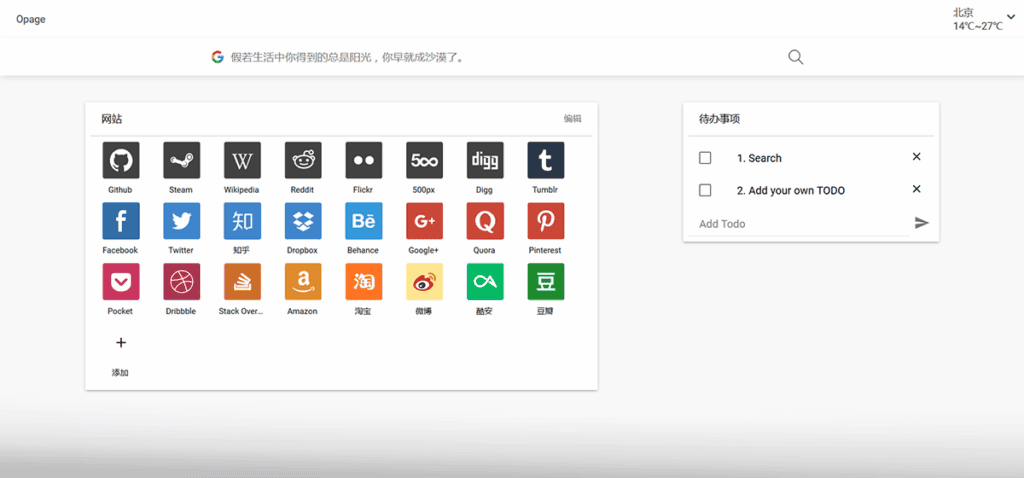The image size is (1024, 478).
Task: Focus the Add Todo input field
Action: (799, 224)
